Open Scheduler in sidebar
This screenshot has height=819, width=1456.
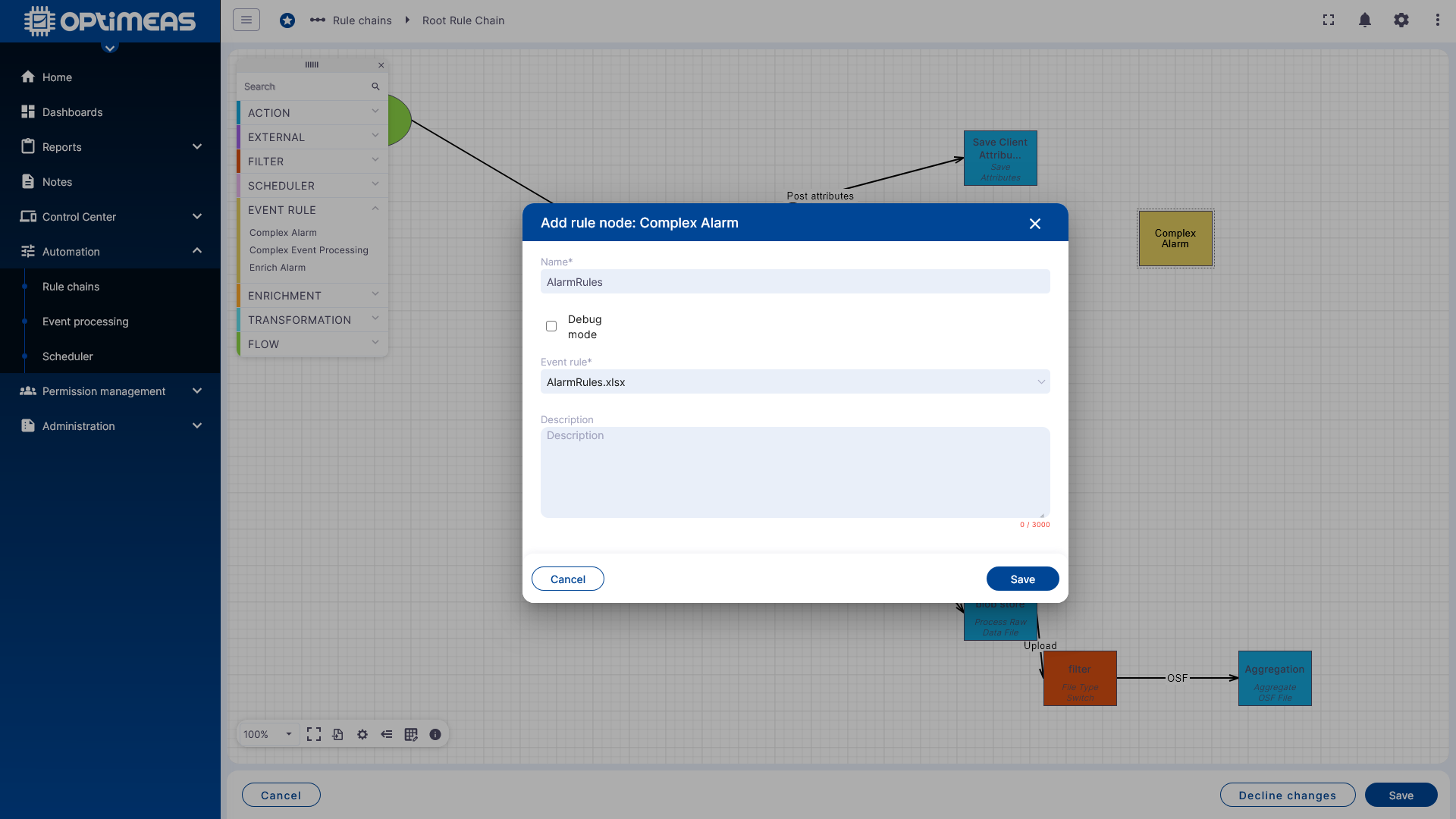67,356
